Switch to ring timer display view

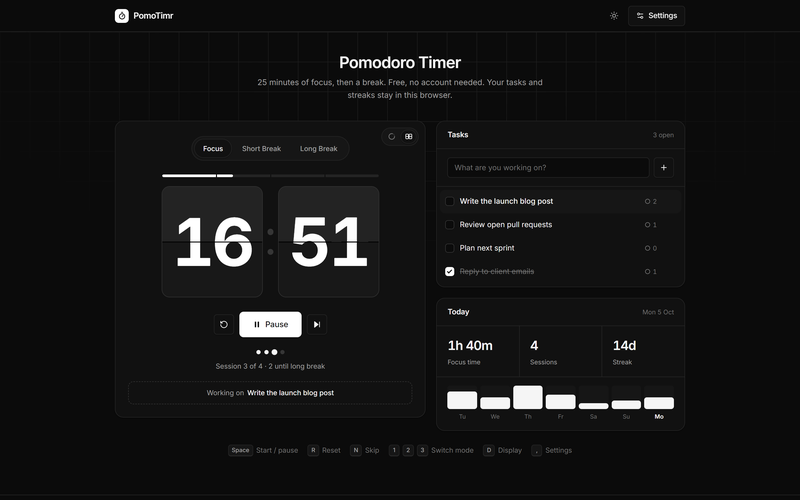click(392, 136)
